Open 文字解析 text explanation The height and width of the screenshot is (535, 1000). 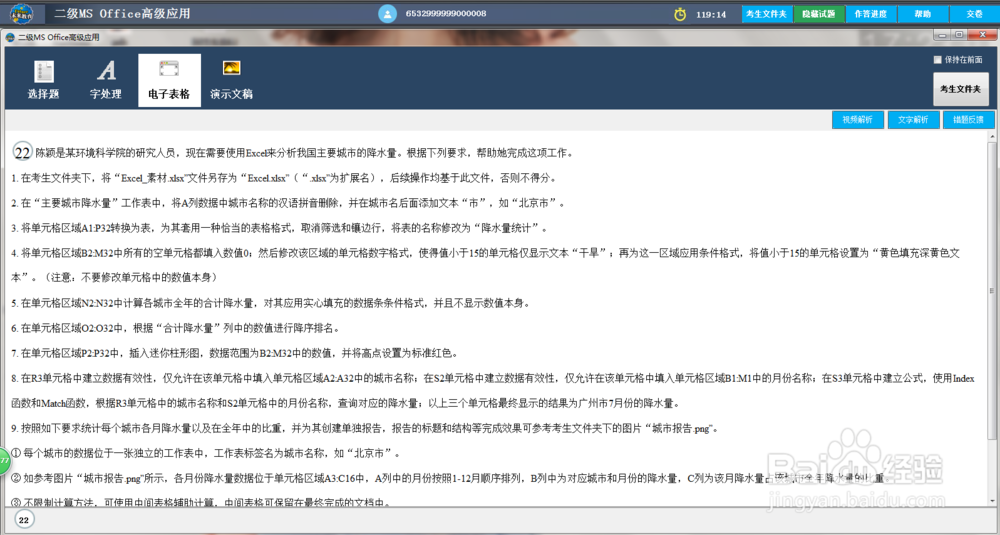[x=913, y=120]
